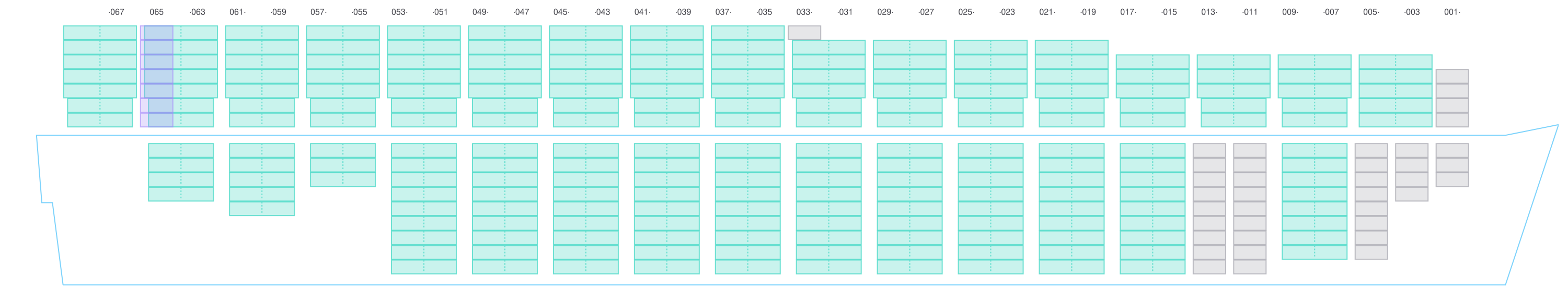
Task: Select teal below-deck hold under bays 057-055
Action: pos(343,164)
